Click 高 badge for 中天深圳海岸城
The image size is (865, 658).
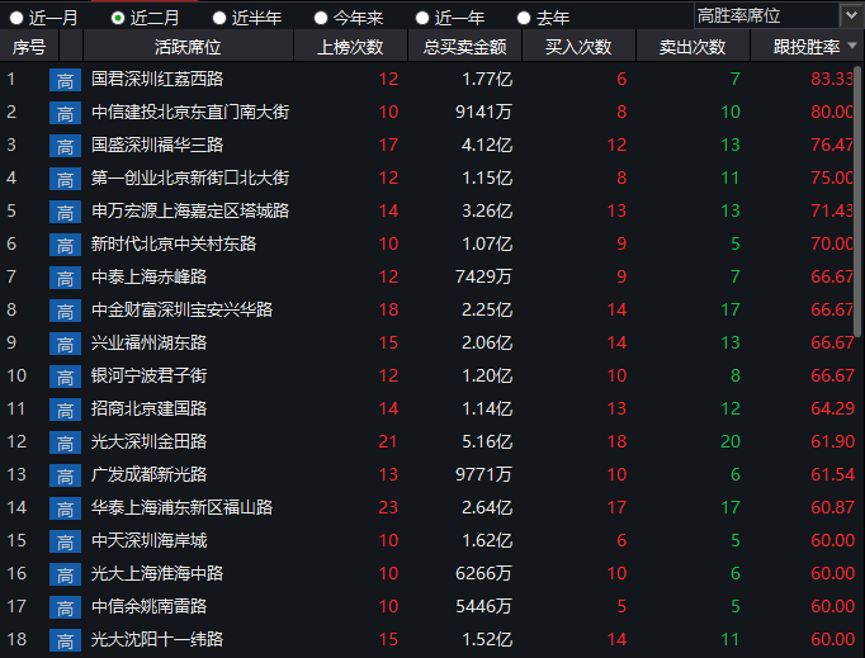65,542
